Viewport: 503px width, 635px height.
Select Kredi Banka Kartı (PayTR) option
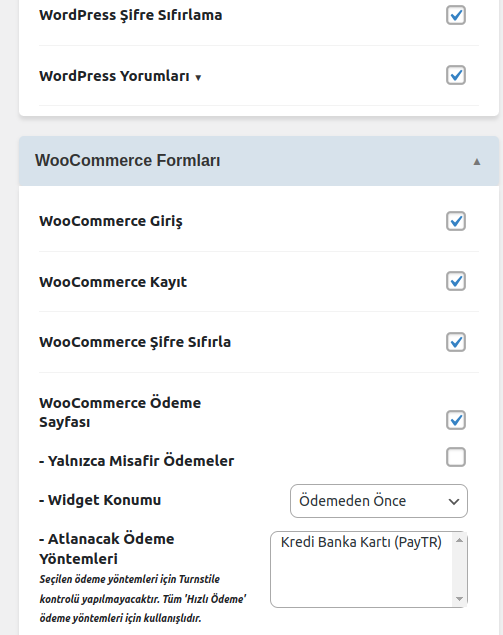[361, 542]
